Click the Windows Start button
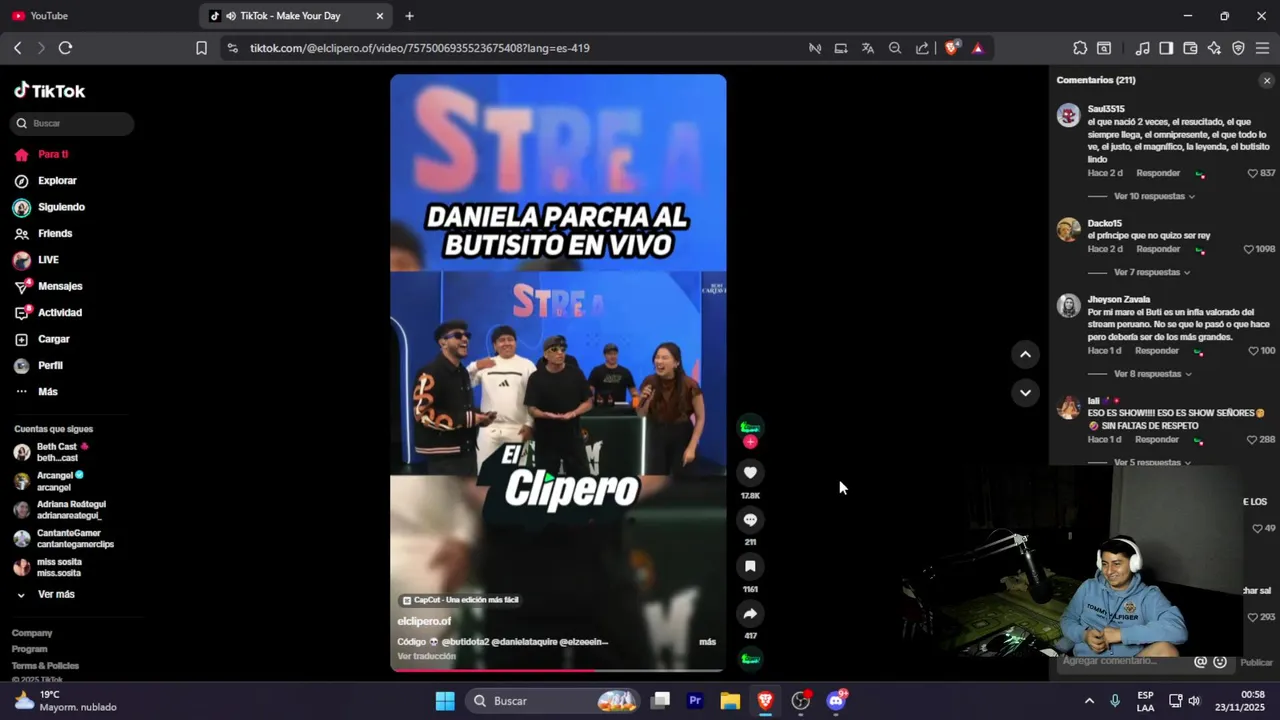Viewport: 1280px width, 720px height. coord(445,701)
